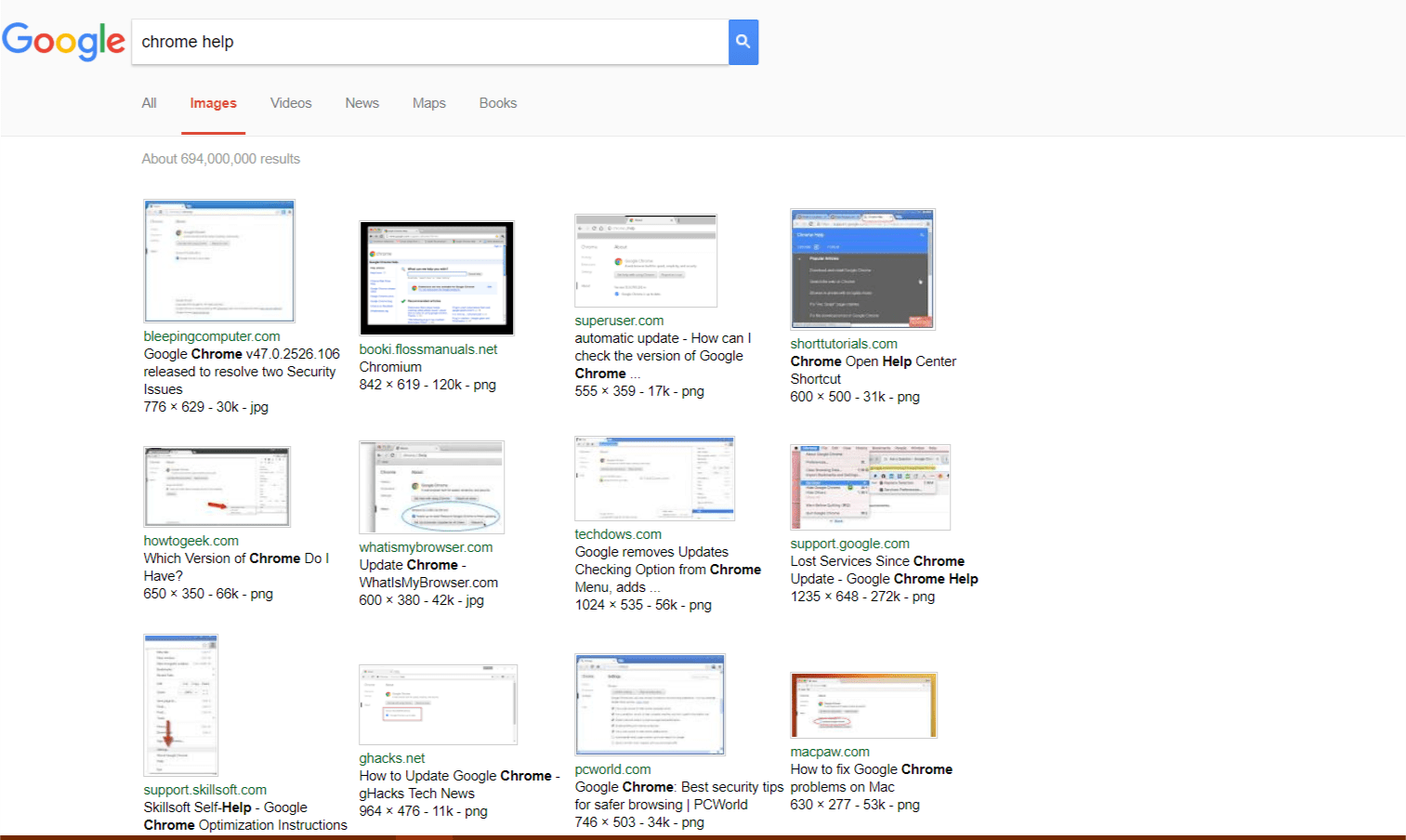The height and width of the screenshot is (840, 1406).
Task: Click the '776 × 629 - 30k - jpg' size text
Action: coord(206,407)
